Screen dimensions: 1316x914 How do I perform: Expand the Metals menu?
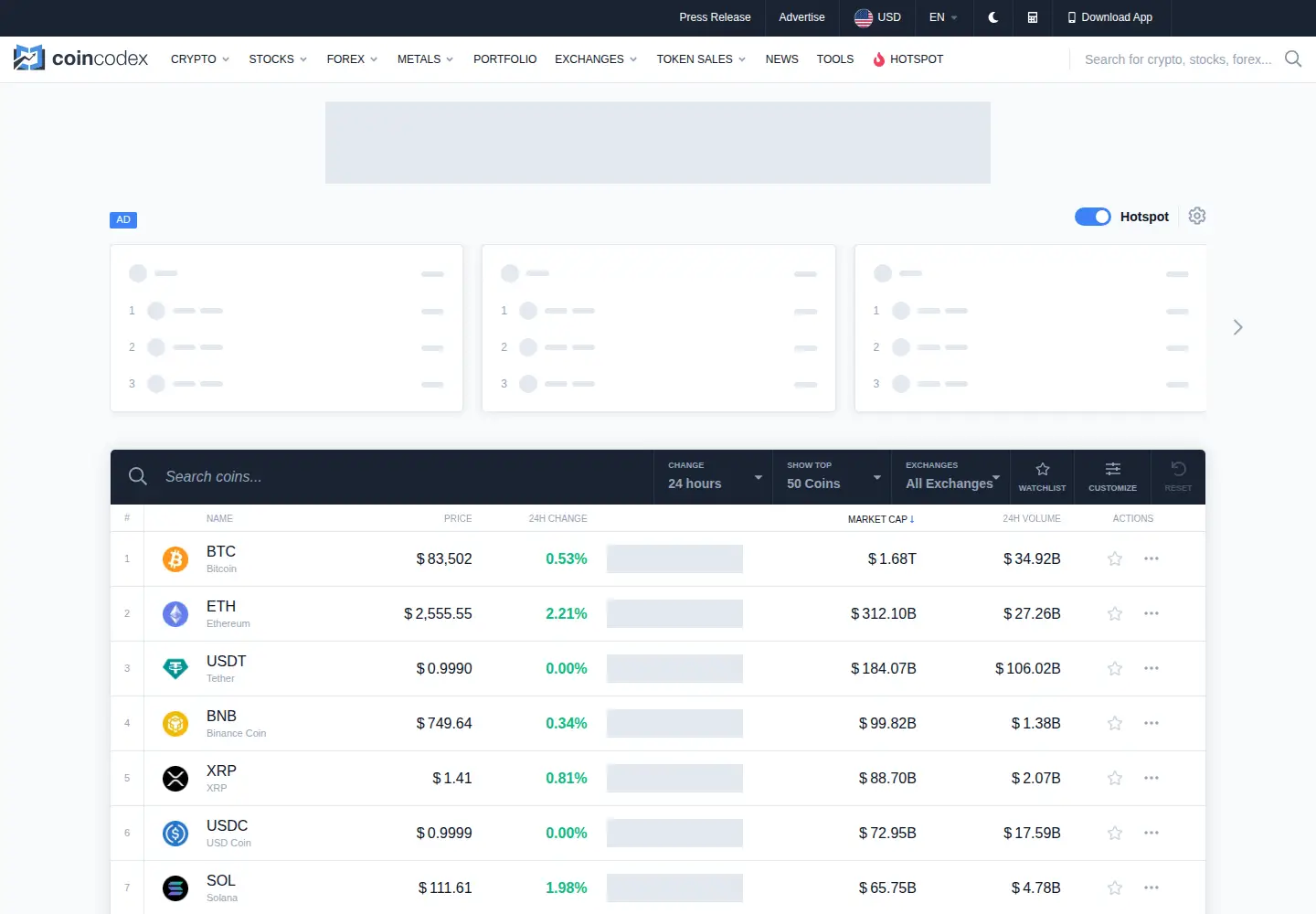425,59
